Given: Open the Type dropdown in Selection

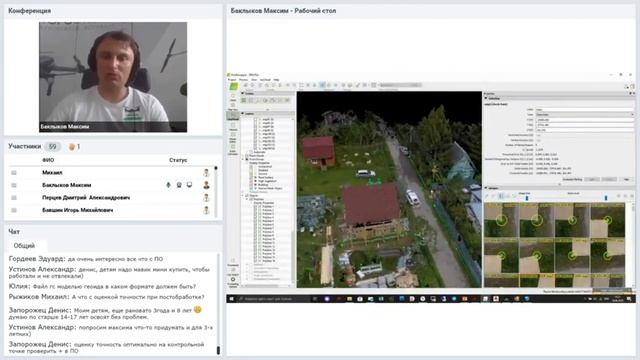Looking at the screenshot, I should point(584,115).
